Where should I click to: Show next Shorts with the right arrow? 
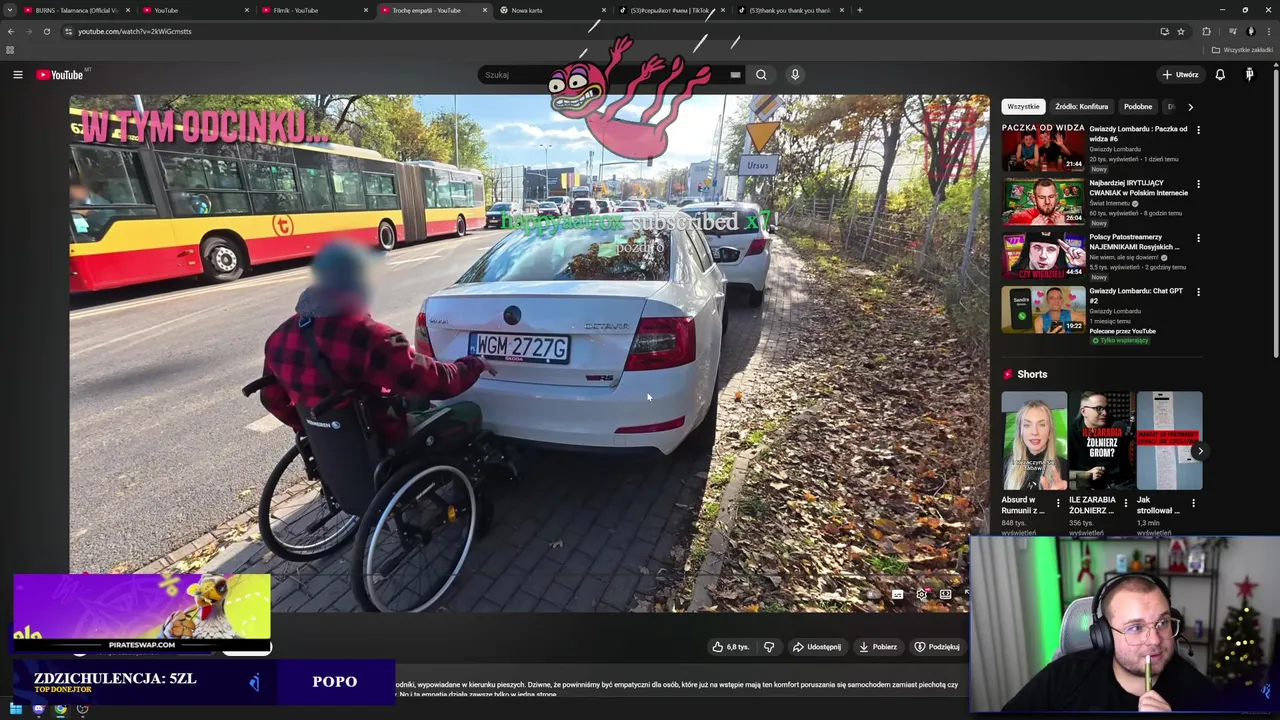coord(1200,451)
